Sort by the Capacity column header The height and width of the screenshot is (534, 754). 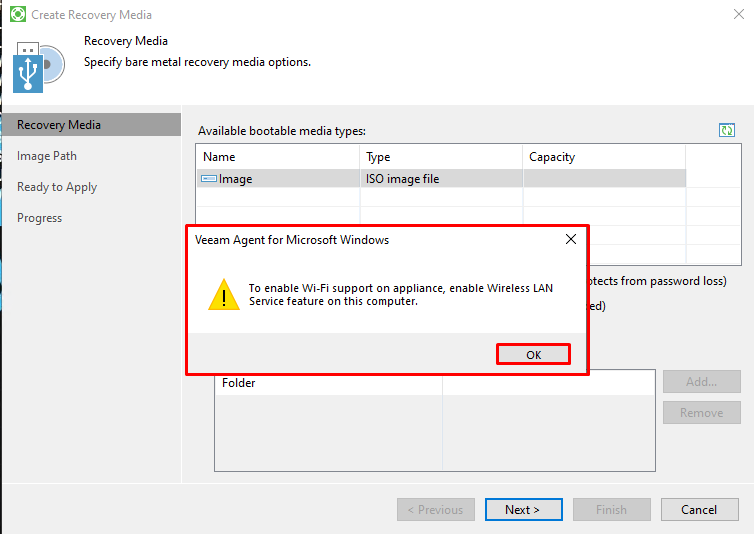[x=604, y=157]
